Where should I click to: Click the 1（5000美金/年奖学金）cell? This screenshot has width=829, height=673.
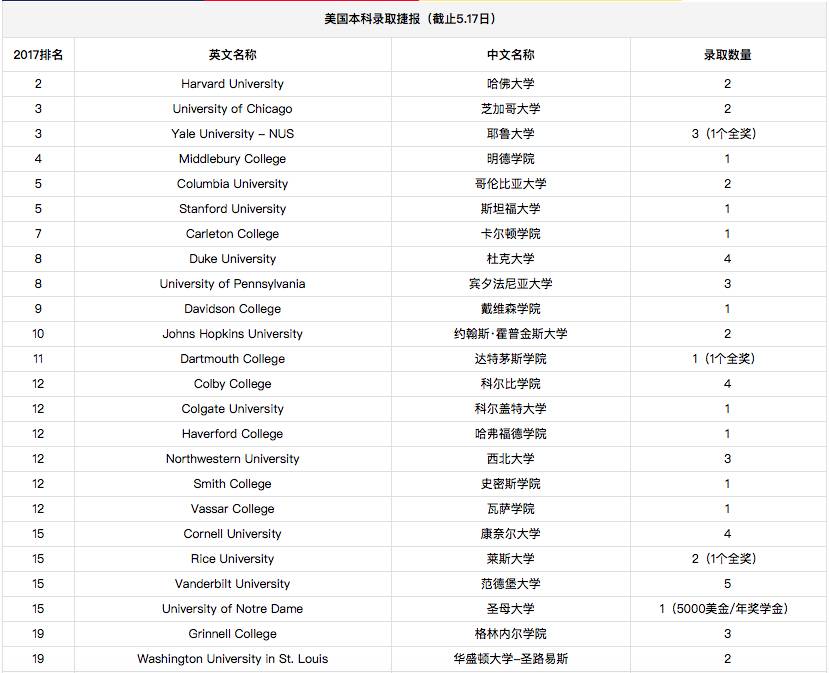tap(727, 609)
